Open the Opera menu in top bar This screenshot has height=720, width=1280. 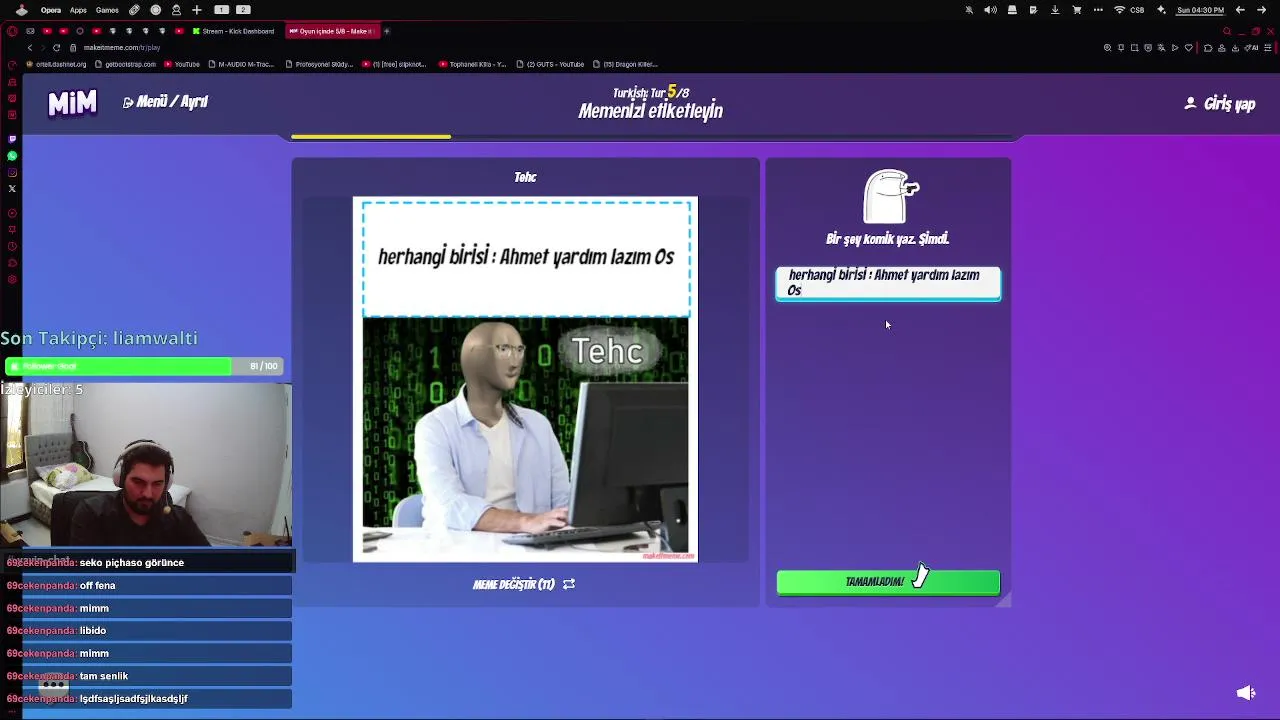pyautogui.click(x=51, y=10)
